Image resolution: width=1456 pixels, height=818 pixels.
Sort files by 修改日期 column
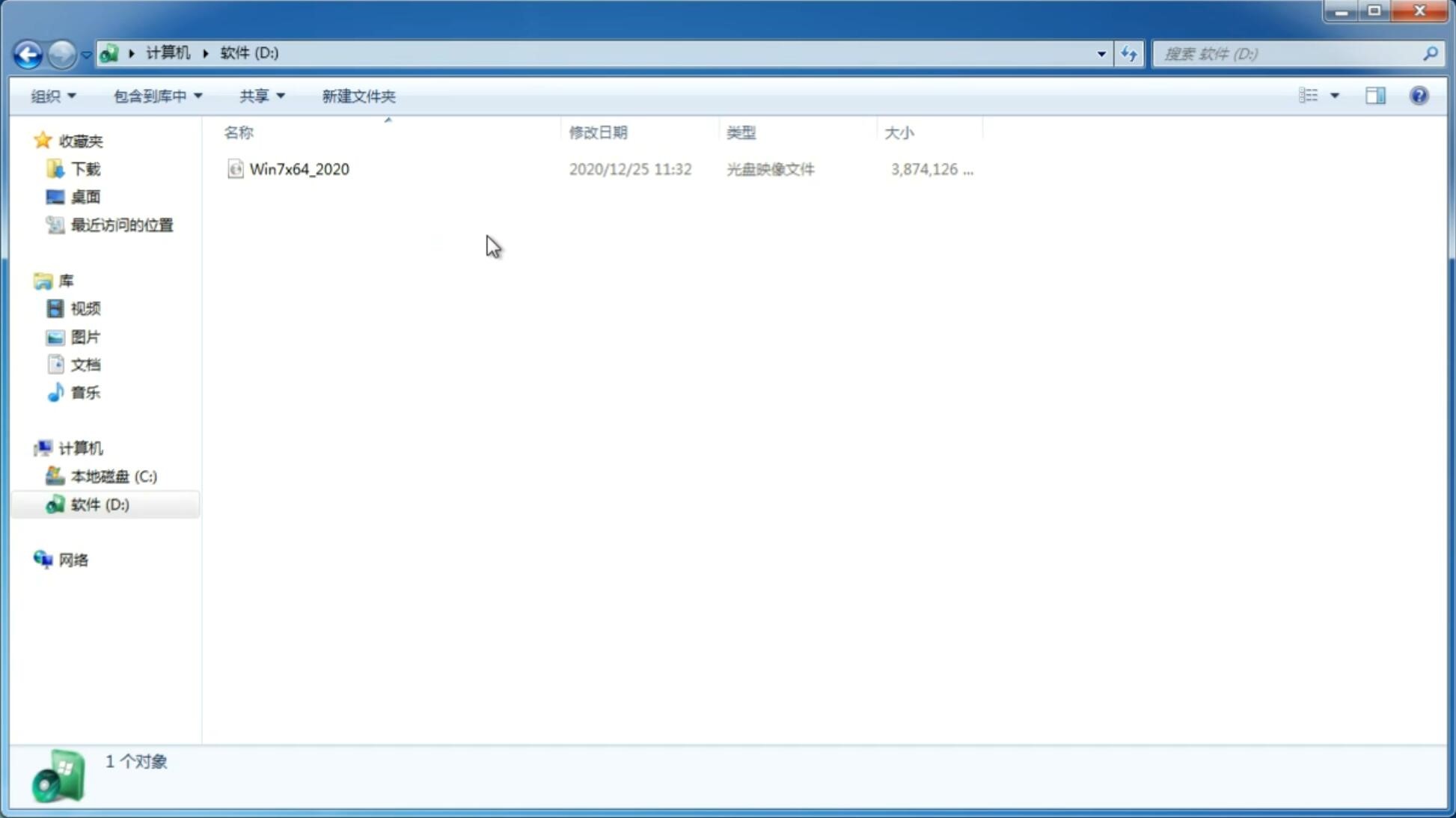pyautogui.click(x=598, y=131)
